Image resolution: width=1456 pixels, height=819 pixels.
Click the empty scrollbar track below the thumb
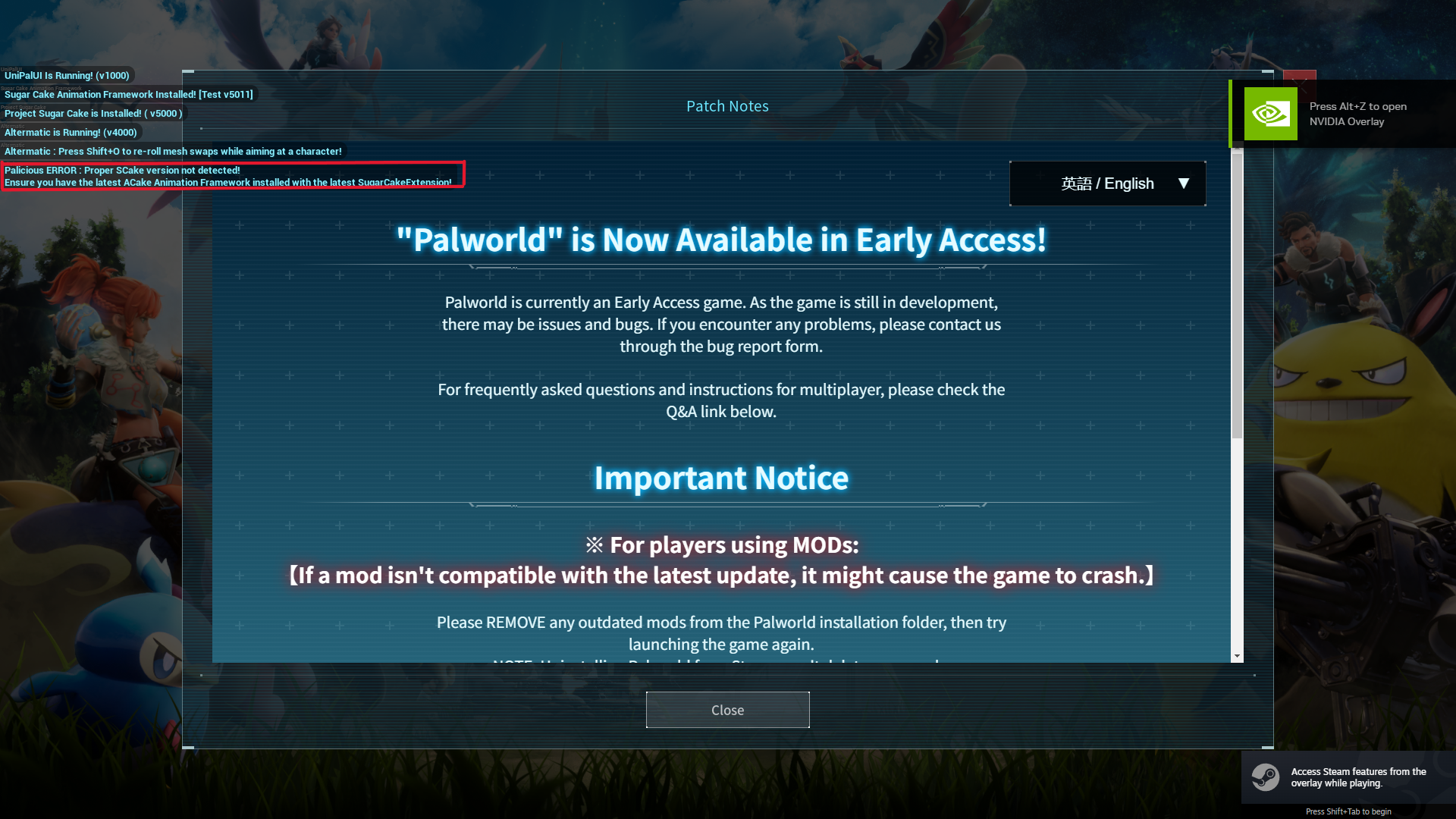[x=1237, y=544]
